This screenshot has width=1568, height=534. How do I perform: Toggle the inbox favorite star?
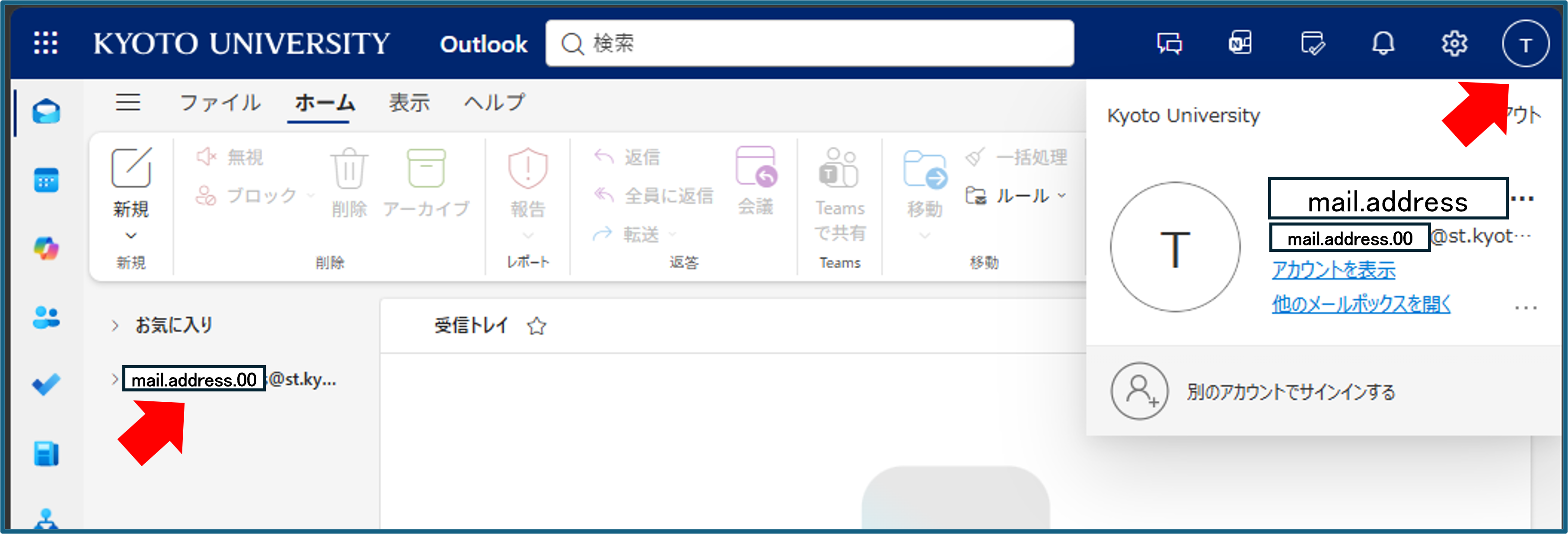(536, 327)
